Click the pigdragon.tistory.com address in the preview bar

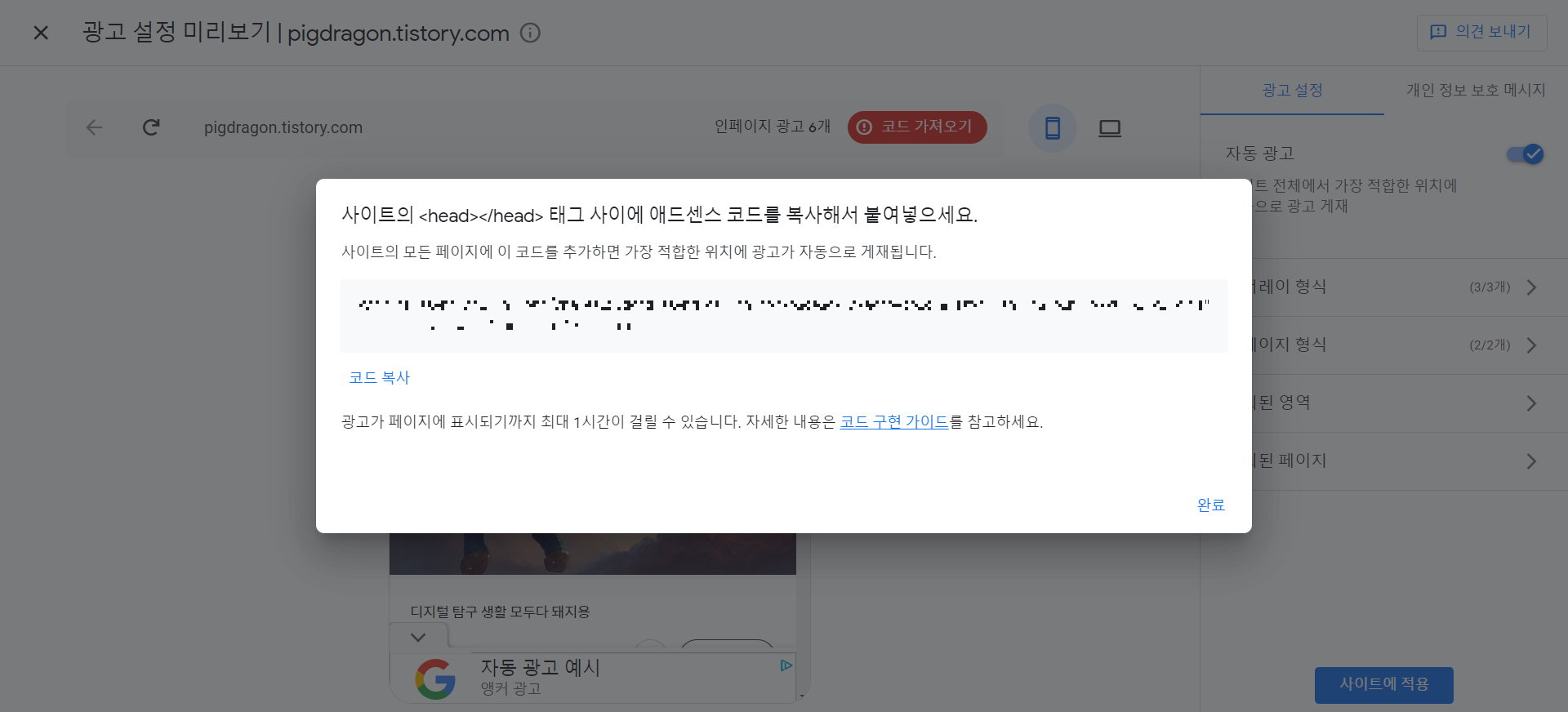pos(283,127)
